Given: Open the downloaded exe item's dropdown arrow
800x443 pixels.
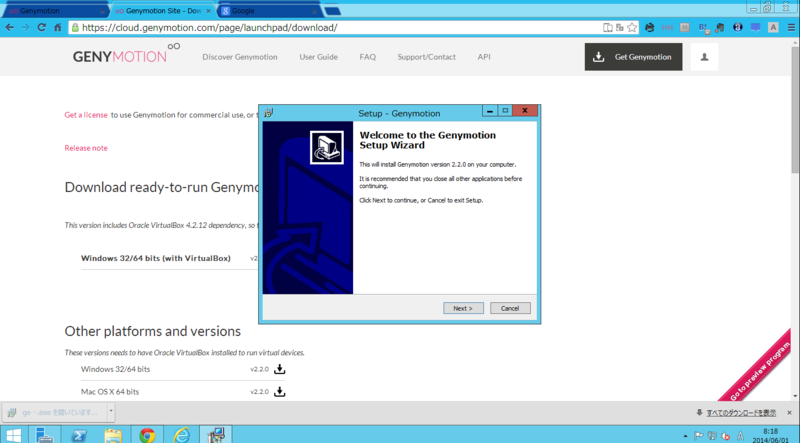Looking at the screenshot, I should tap(111, 411).
